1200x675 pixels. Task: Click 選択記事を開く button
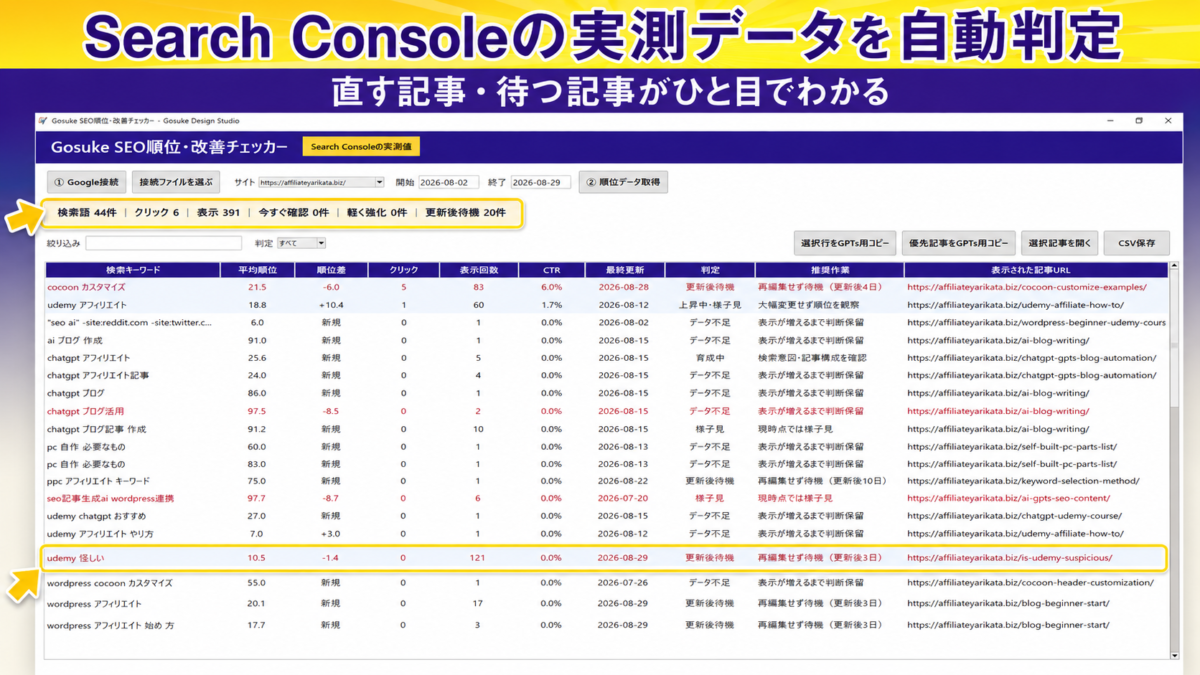pos(1060,243)
